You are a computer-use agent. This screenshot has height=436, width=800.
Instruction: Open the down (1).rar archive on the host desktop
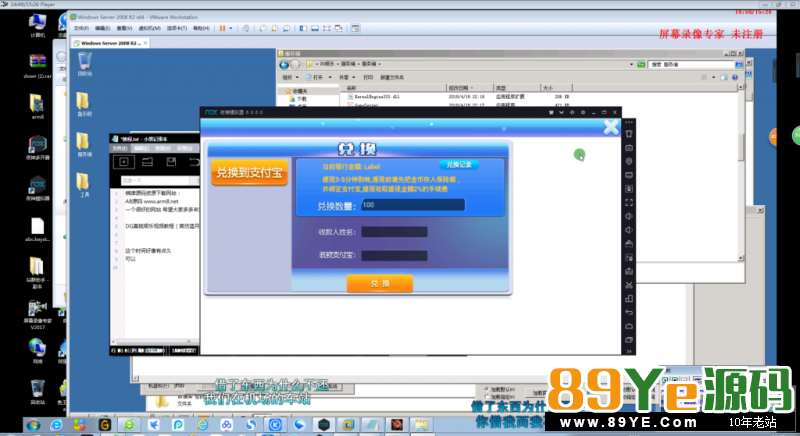pyautogui.click(x=37, y=66)
